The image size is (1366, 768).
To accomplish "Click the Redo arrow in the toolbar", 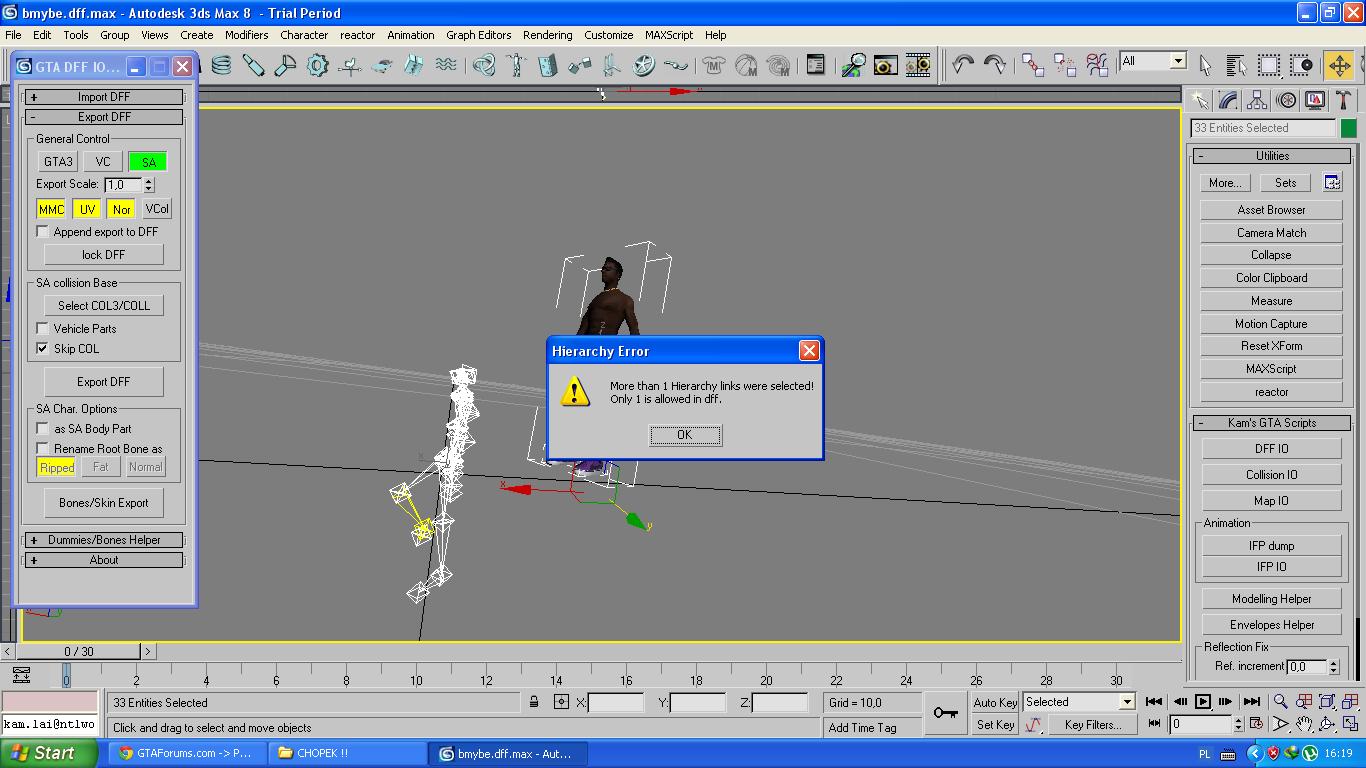I will [x=994, y=65].
